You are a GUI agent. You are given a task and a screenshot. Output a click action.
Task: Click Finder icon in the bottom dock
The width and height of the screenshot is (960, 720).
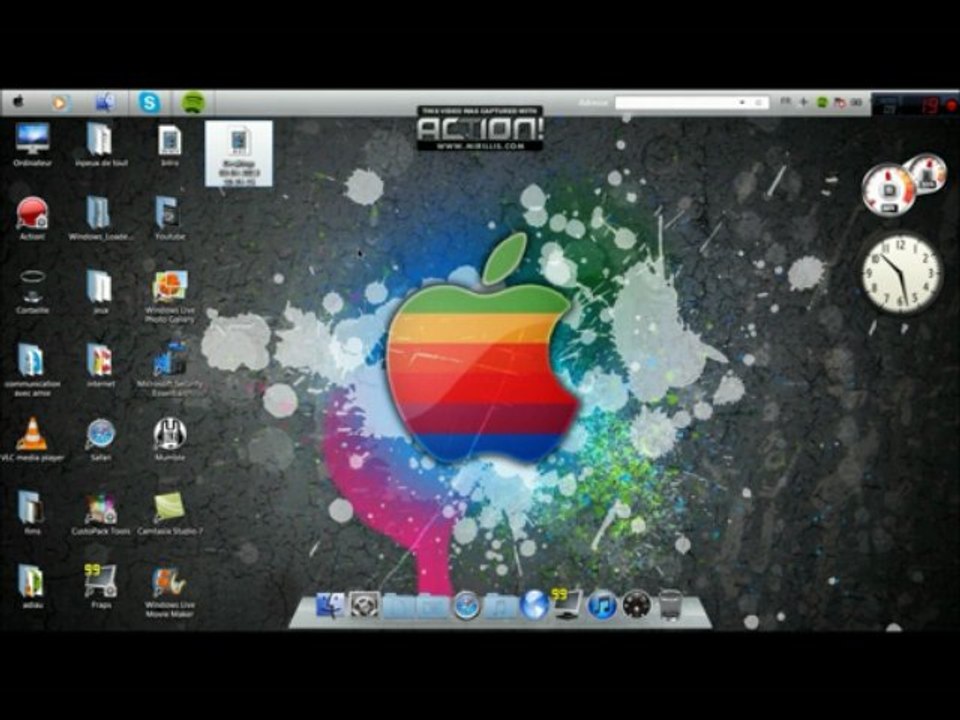[x=329, y=606]
